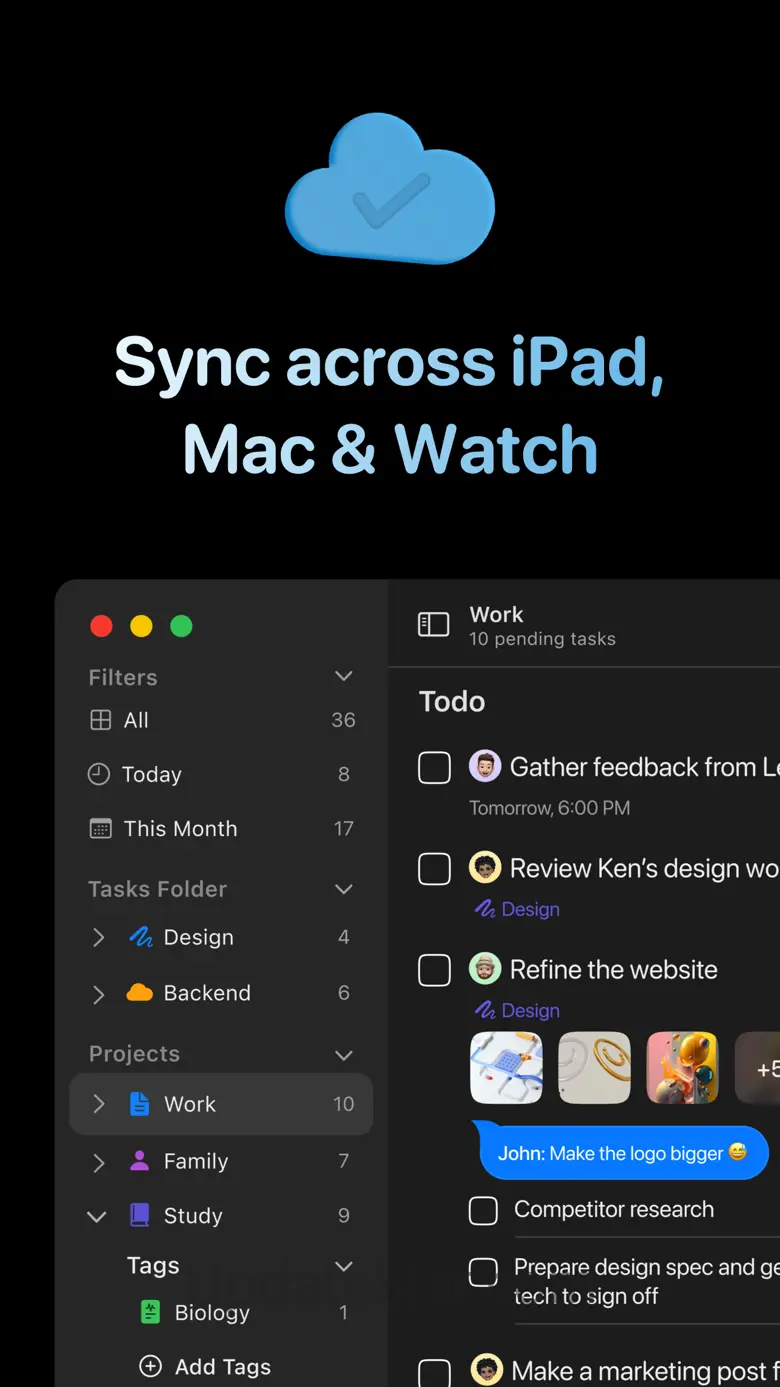Expand the Work project arrow
This screenshot has width=780, height=1387.
pos(98,1104)
